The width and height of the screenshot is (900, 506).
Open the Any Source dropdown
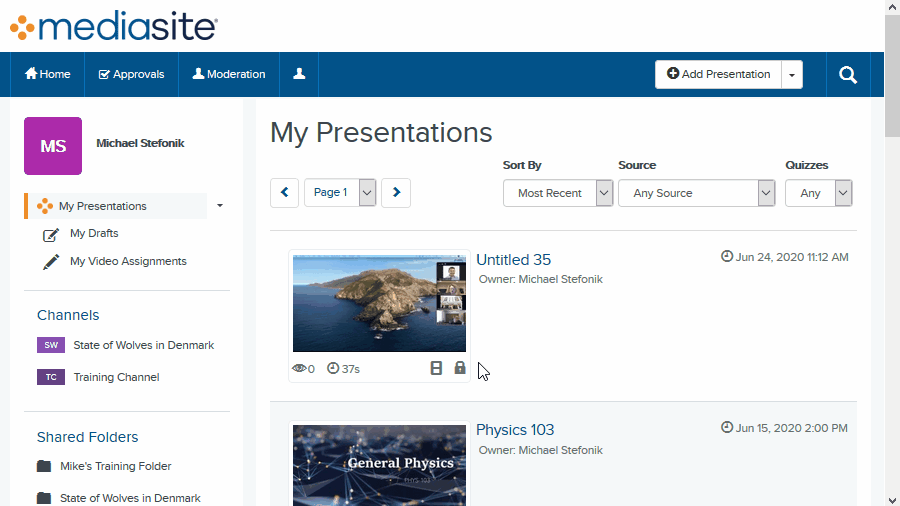pos(697,193)
